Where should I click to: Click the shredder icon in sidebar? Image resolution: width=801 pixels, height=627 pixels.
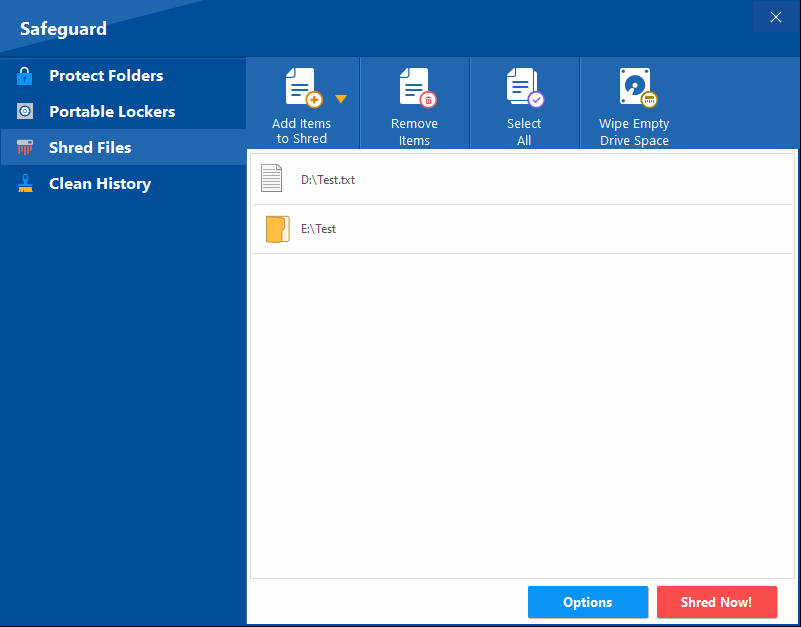25,147
